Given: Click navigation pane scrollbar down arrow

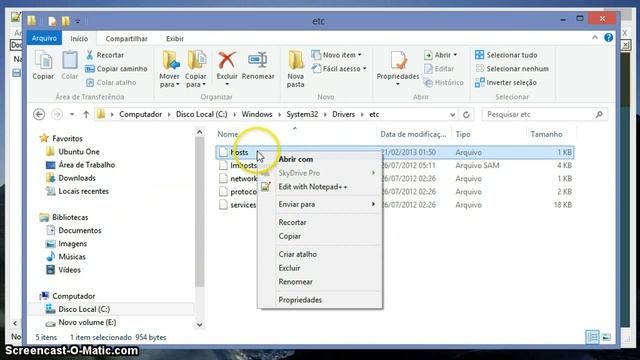Looking at the screenshot, I should point(200,325).
